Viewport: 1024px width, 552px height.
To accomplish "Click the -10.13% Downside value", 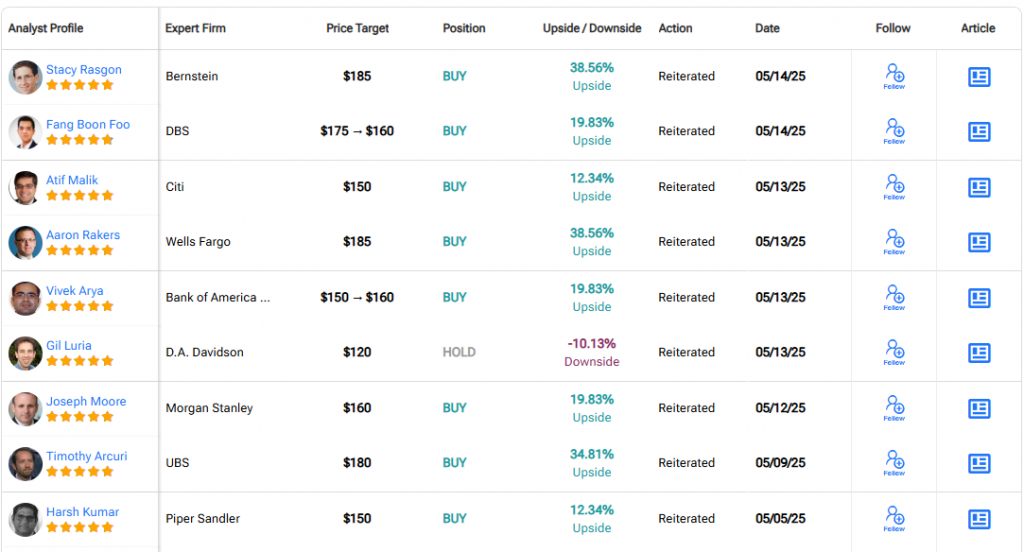I will point(592,352).
